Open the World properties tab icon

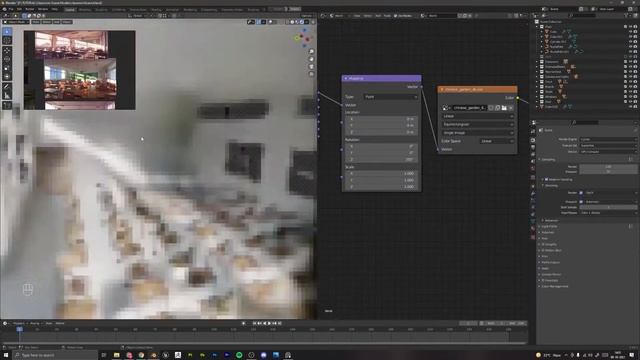coord(533,168)
